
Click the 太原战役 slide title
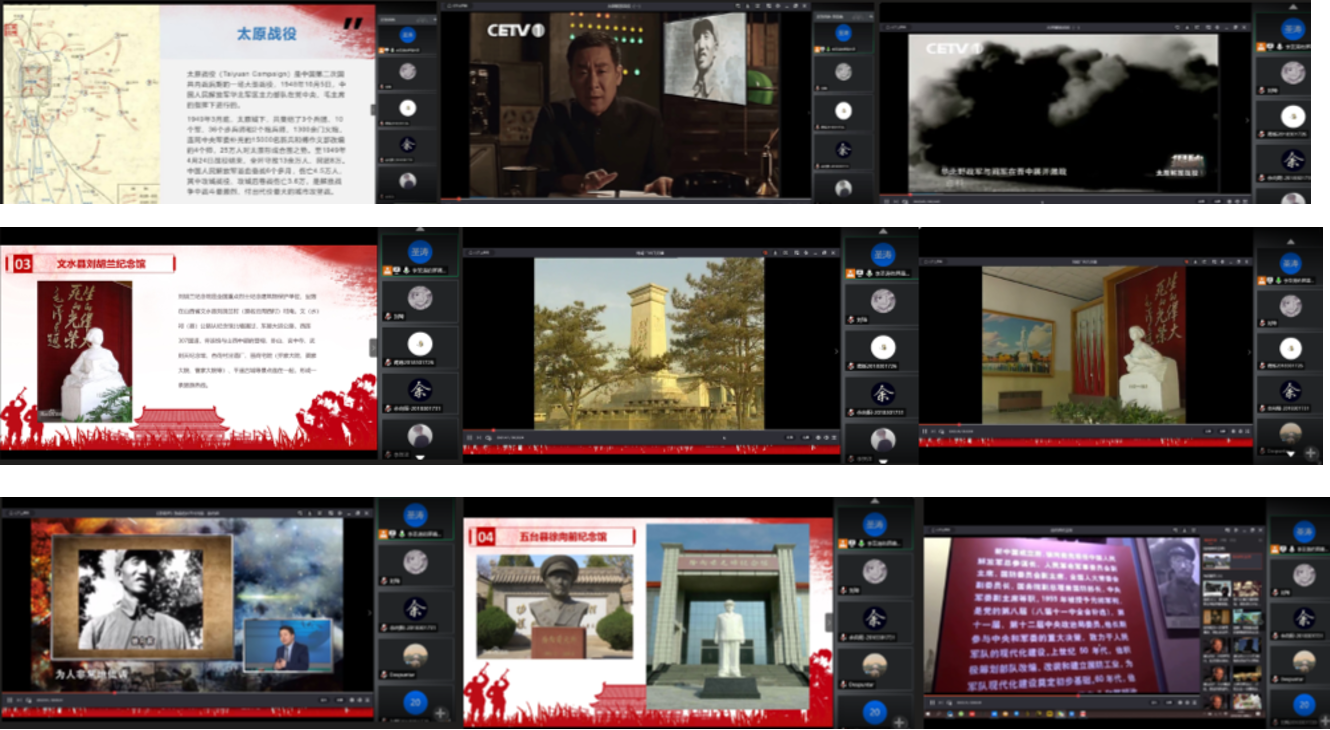266,33
